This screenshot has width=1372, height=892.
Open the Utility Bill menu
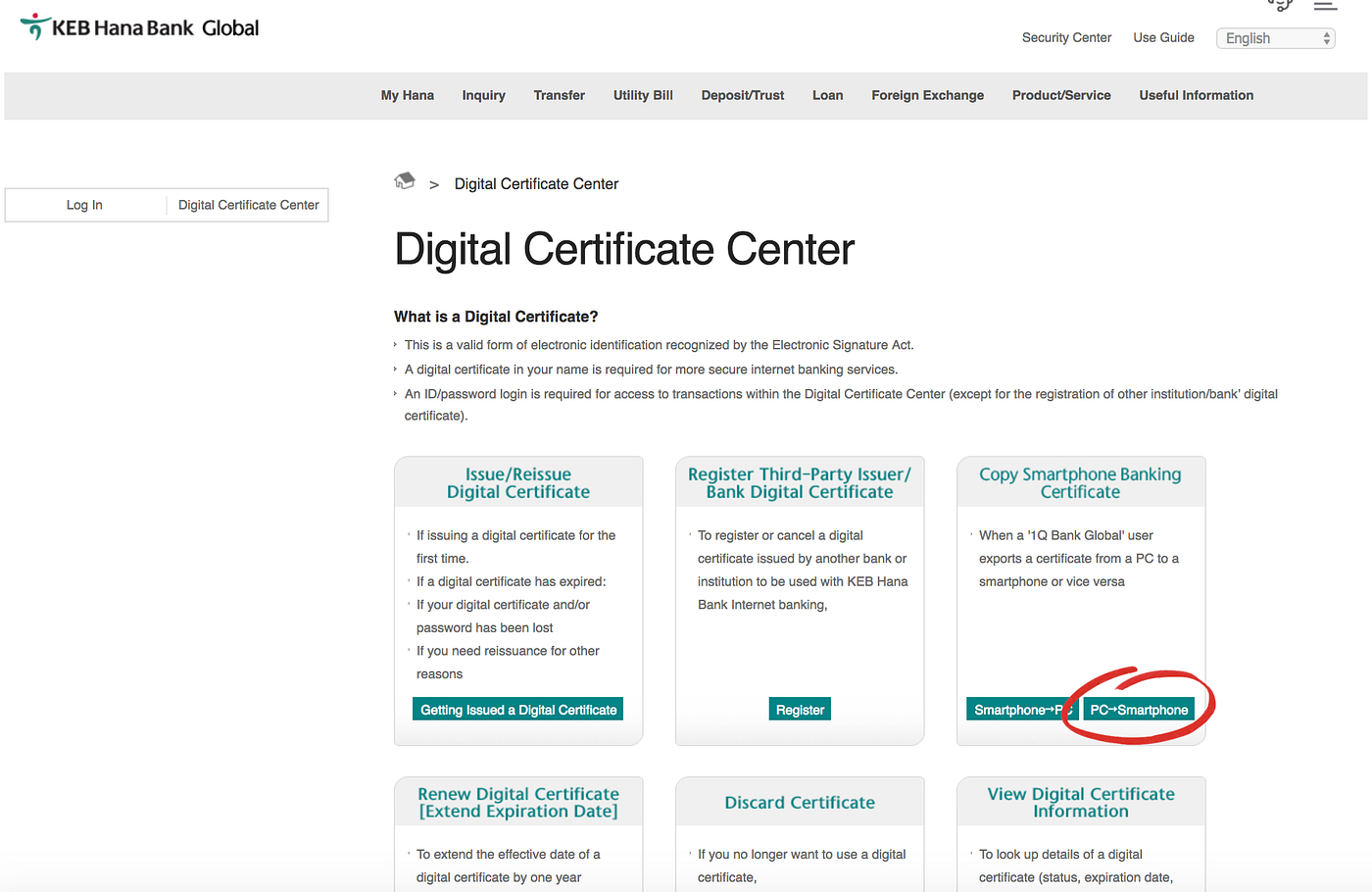point(643,95)
